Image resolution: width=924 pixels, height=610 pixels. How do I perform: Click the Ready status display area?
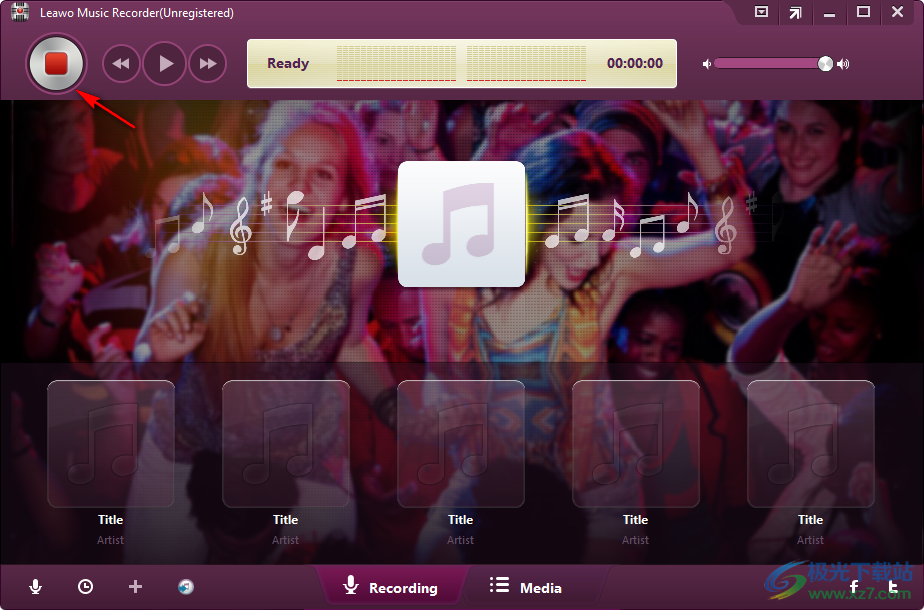(288, 63)
